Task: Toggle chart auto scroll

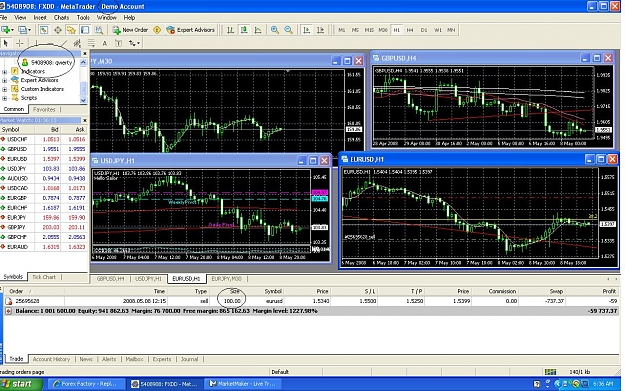Action: point(307,30)
